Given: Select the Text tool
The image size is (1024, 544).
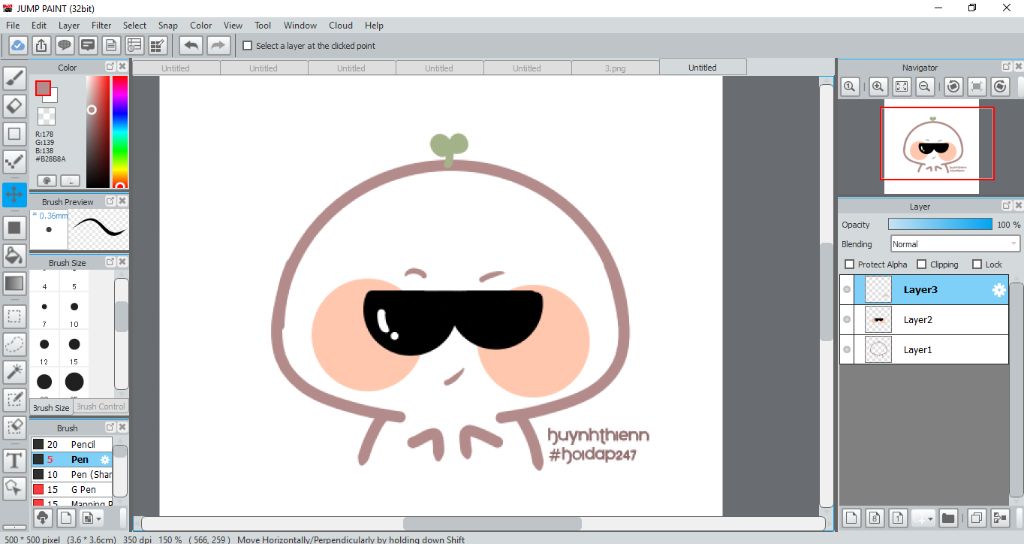Looking at the screenshot, I should (x=14, y=460).
